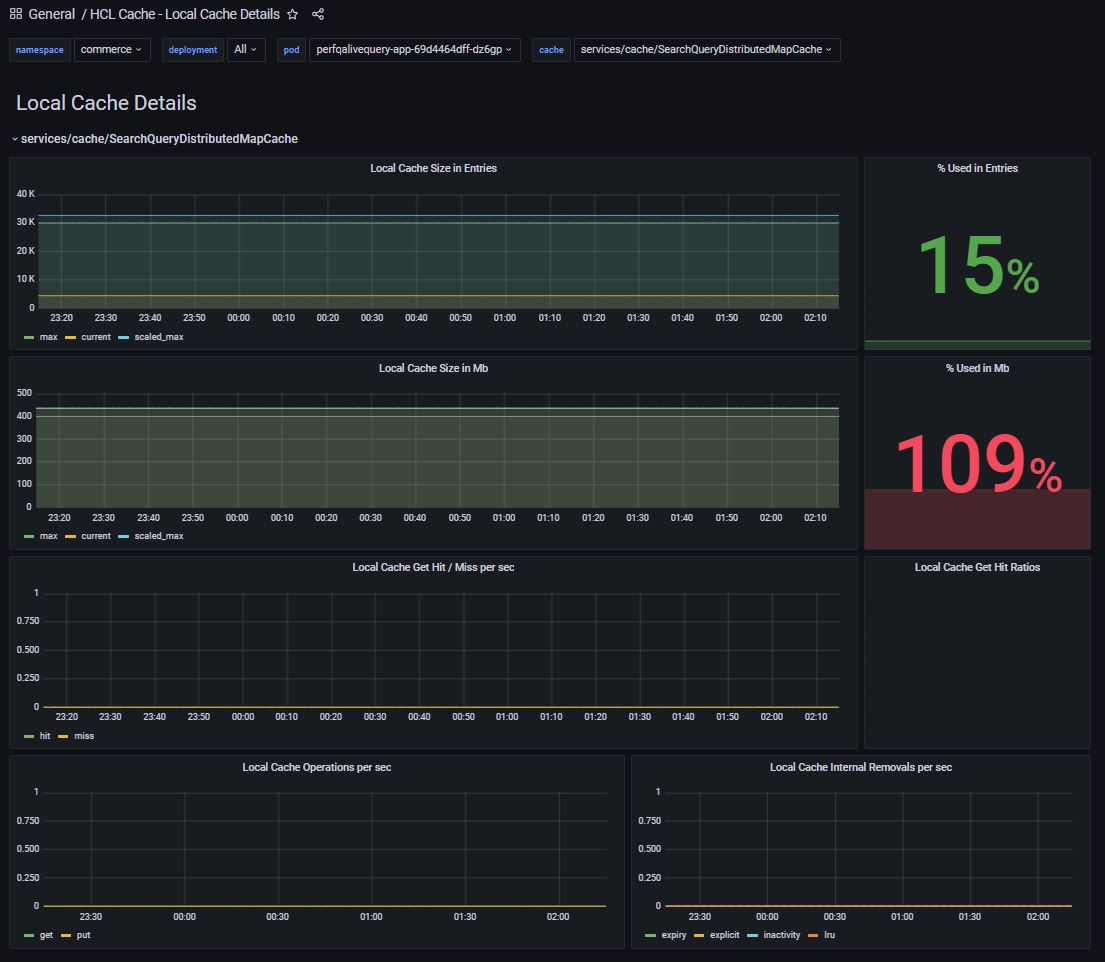
Task: Click the share dashboard icon
Action: click(318, 14)
